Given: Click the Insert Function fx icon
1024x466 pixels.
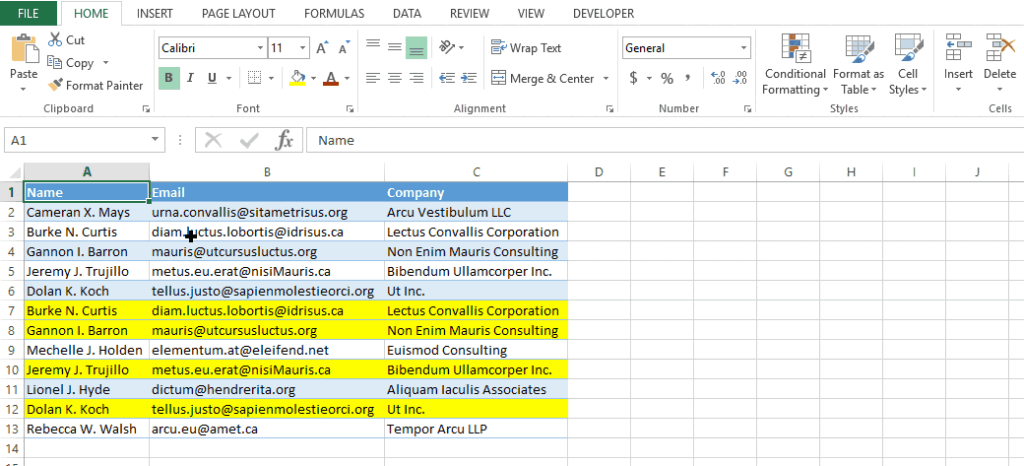Looking at the screenshot, I should coord(284,140).
